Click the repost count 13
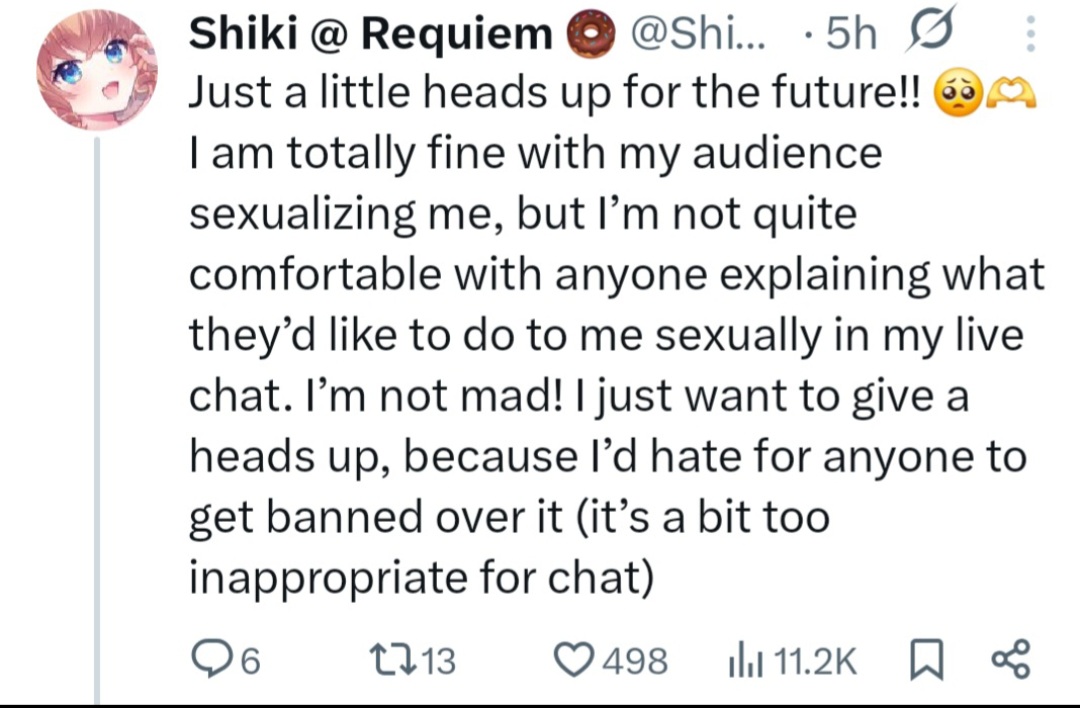1080x708 pixels. (437, 661)
